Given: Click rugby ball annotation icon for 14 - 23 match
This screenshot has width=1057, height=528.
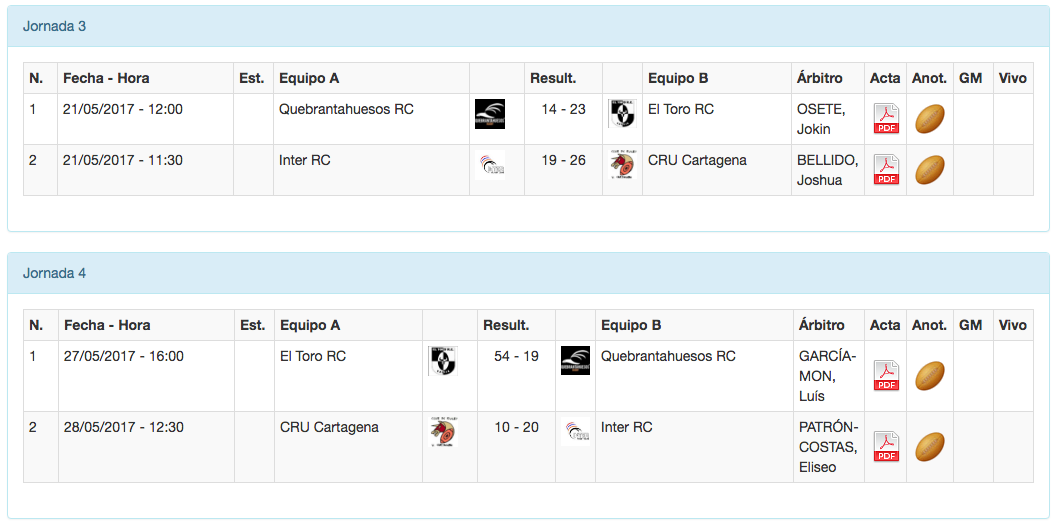Looking at the screenshot, I should (930, 119).
